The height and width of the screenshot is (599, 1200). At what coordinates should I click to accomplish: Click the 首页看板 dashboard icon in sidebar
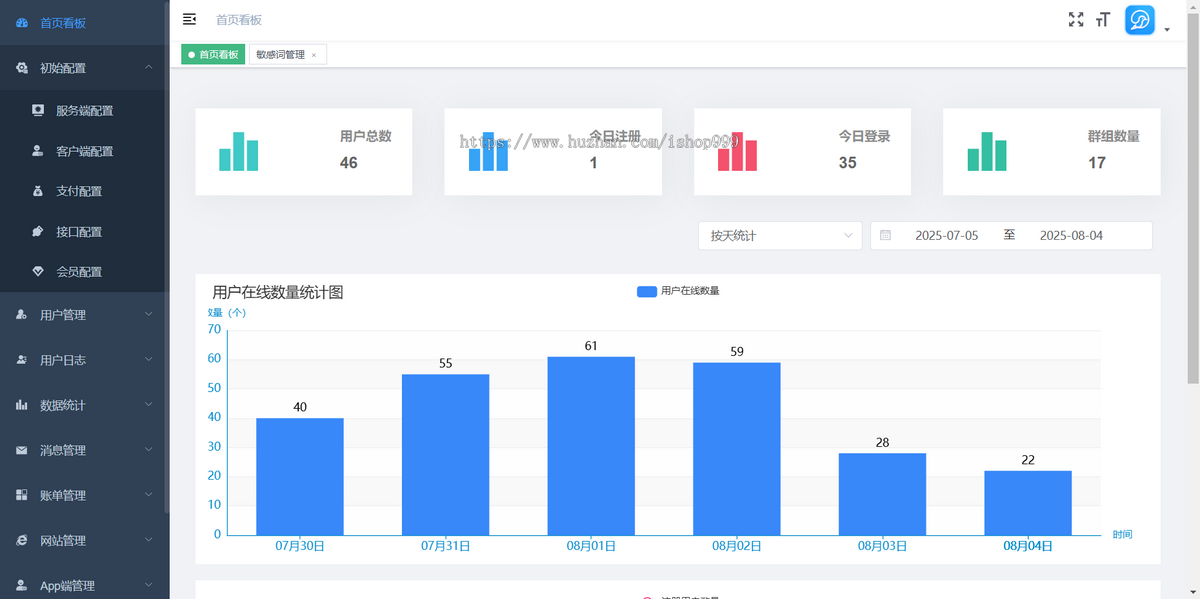[22, 23]
